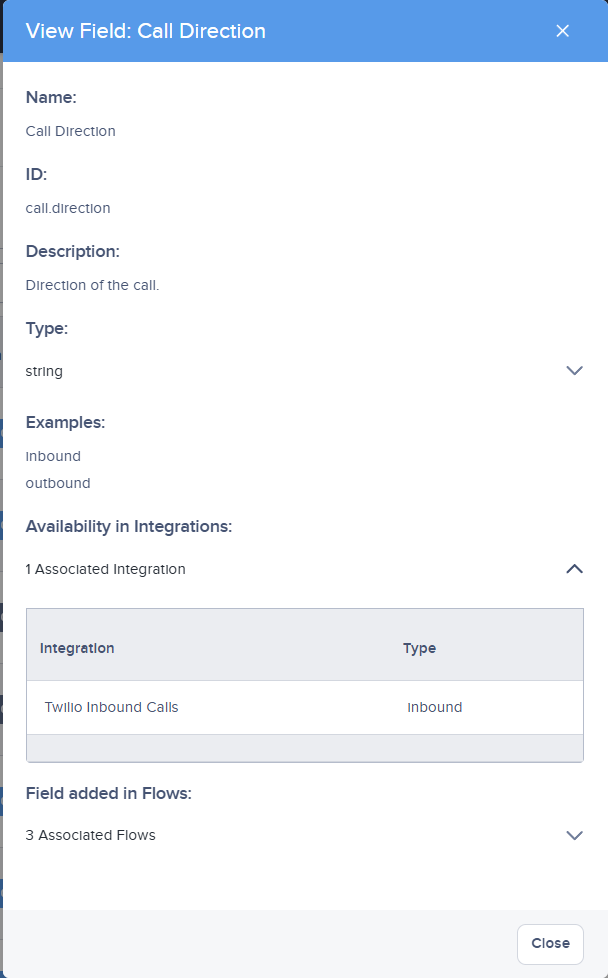Image resolution: width=608 pixels, height=978 pixels.
Task: Select the Twilio Inbound Calls row
Action: pyautogui.click(x=305, y=707)
